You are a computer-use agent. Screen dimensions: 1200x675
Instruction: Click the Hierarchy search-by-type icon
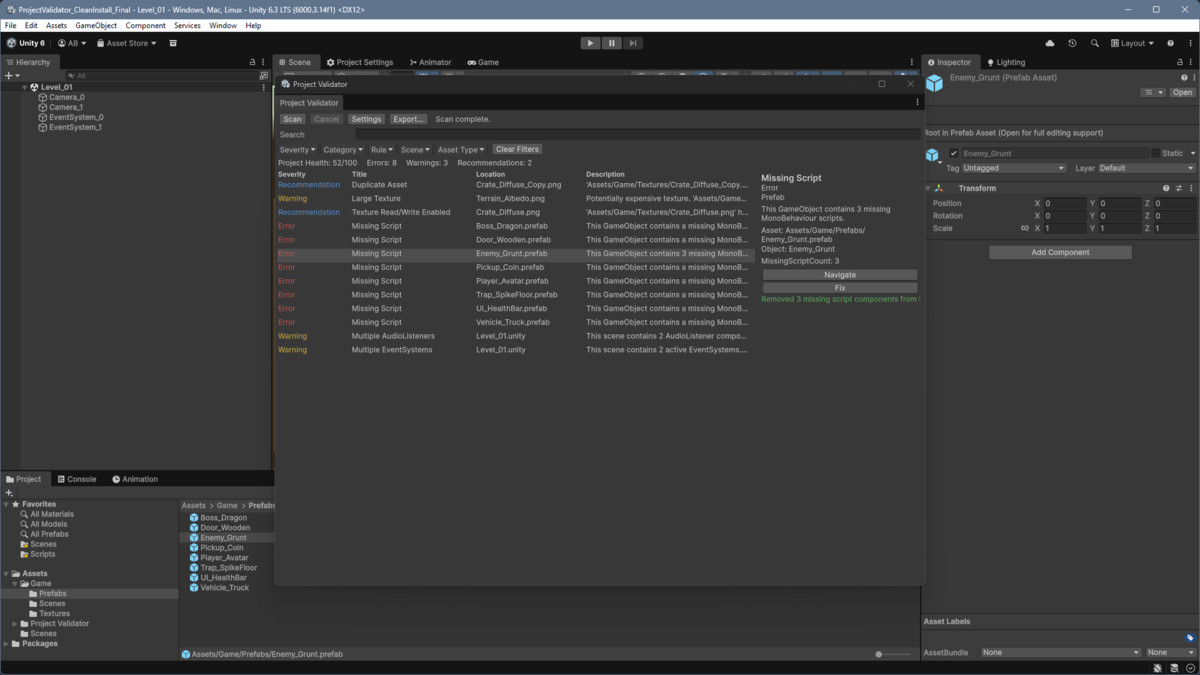(x=264, y=76)
